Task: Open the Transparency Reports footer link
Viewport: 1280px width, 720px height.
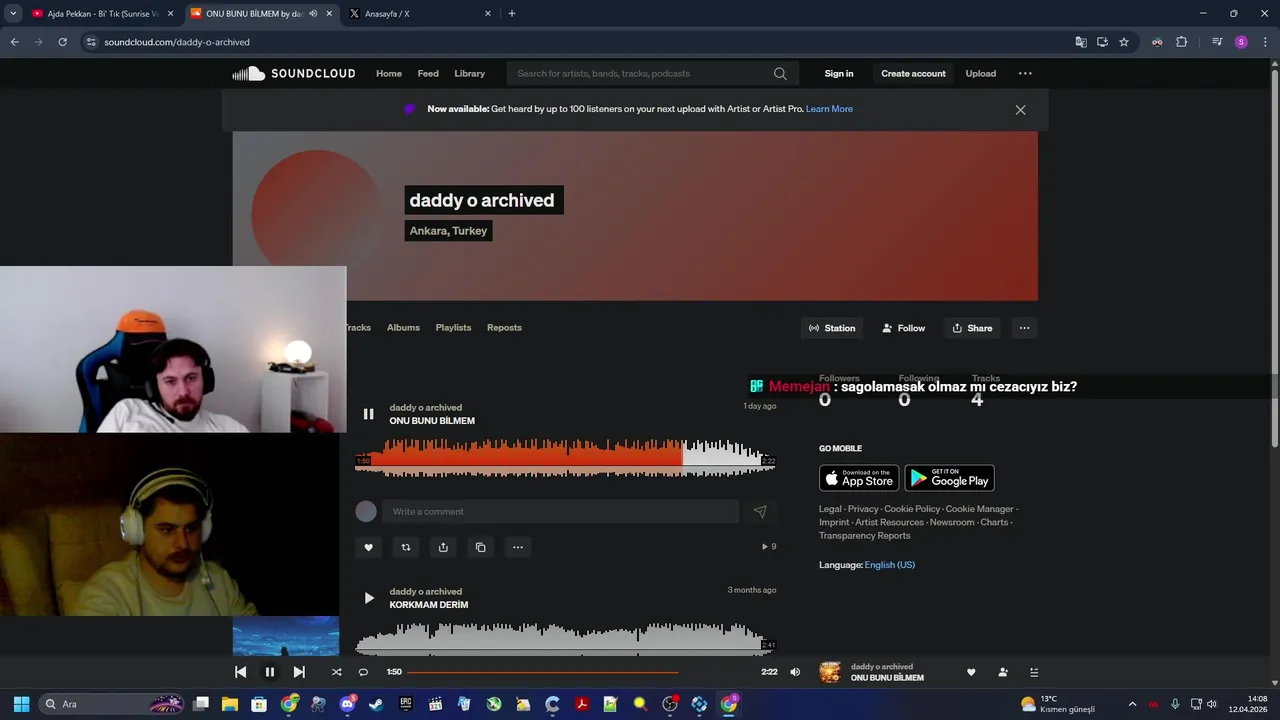Action: pyautogui.click(x=864, y=536)
